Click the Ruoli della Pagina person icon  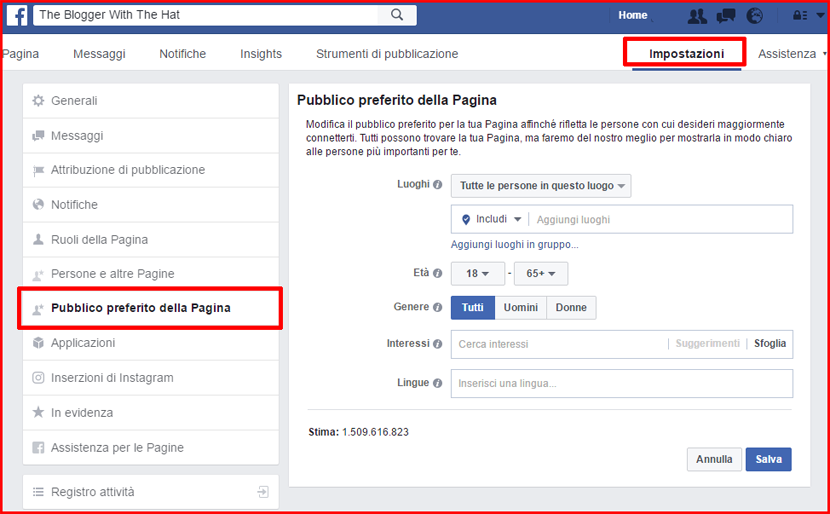(x=38, y=239)
